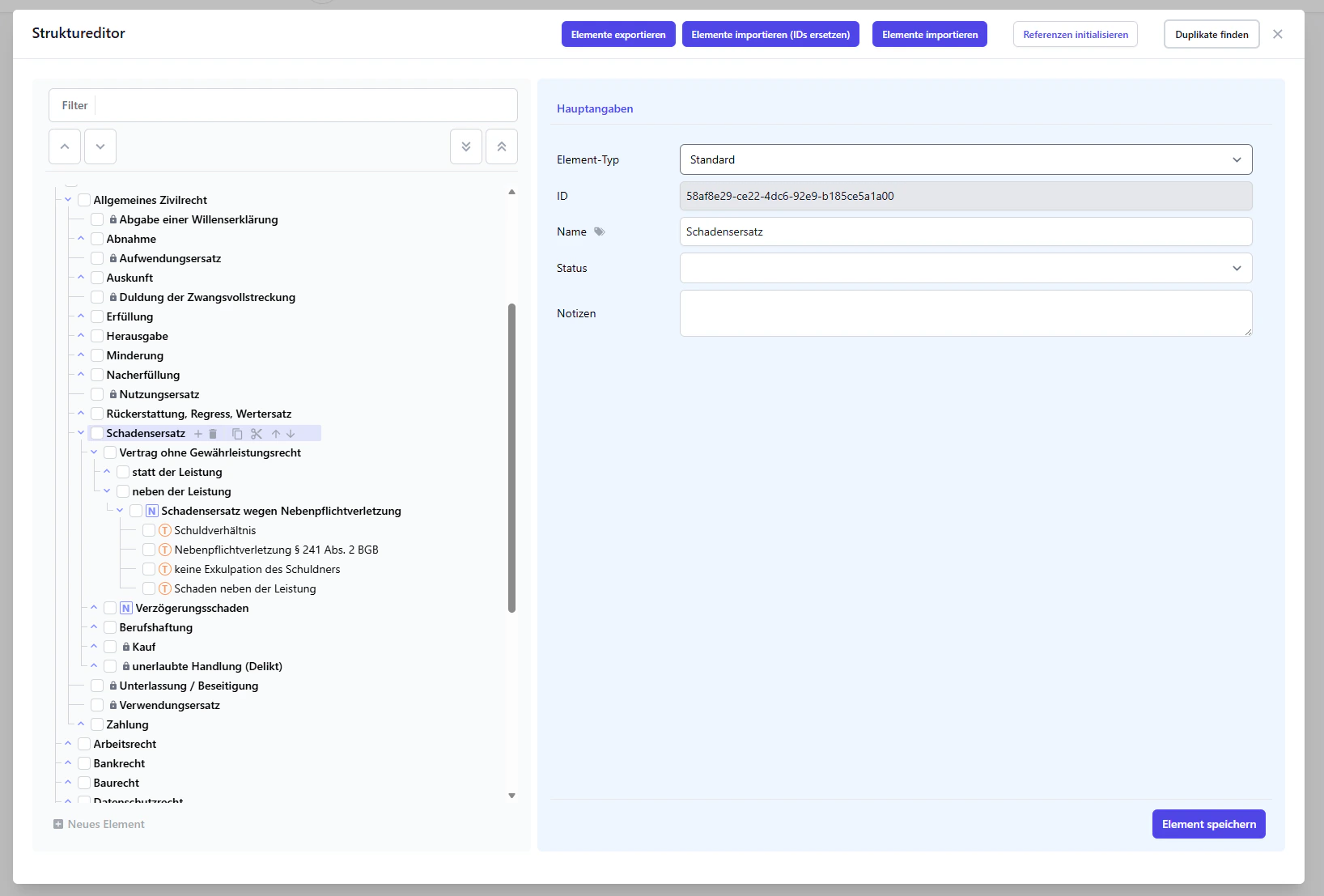Viewport: 1324px width, 896px height.
Task: Expand the Auskunft node
Action: (x=81, y=277)
